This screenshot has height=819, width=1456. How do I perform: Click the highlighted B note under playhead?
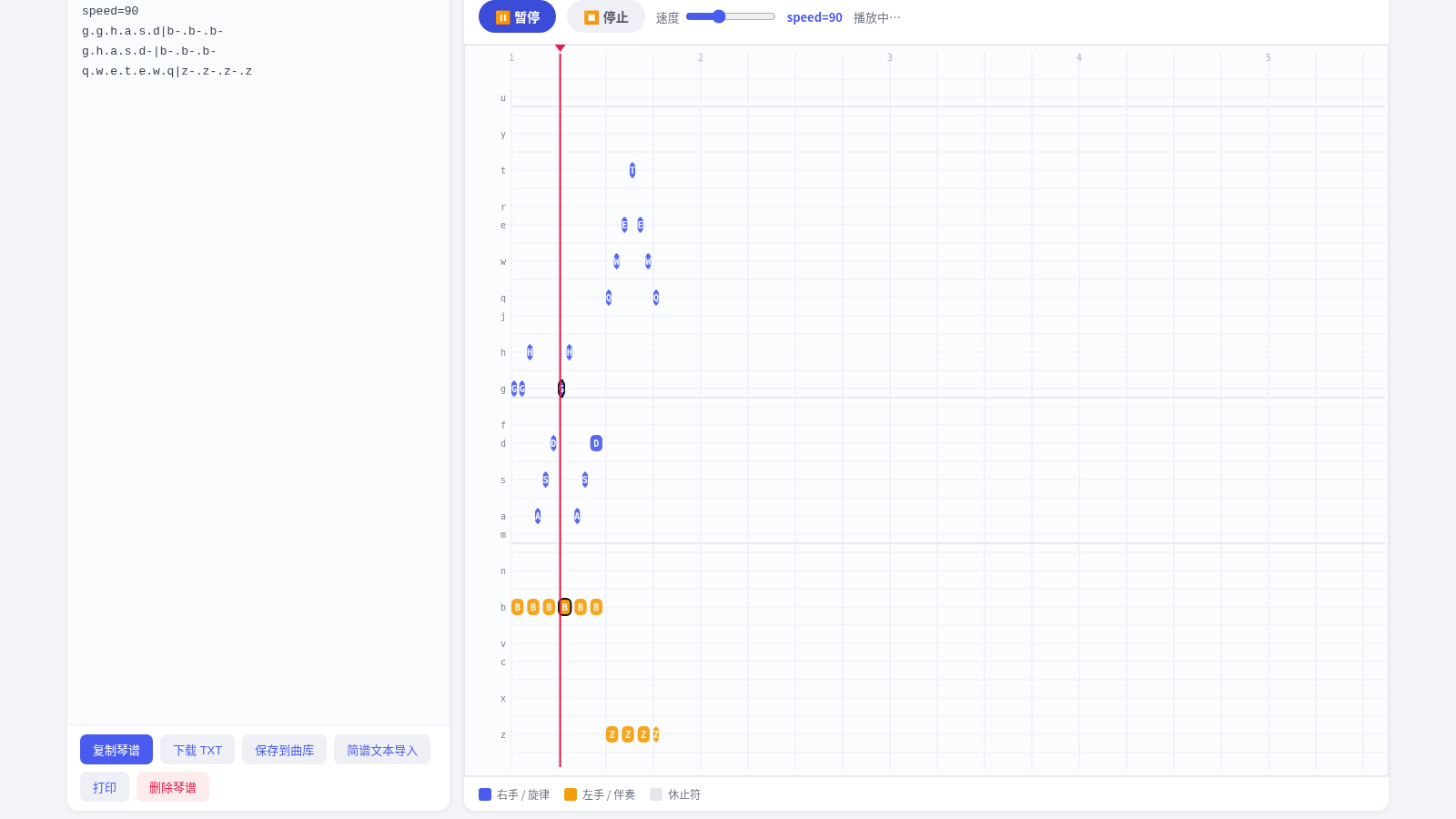point(565,607)
